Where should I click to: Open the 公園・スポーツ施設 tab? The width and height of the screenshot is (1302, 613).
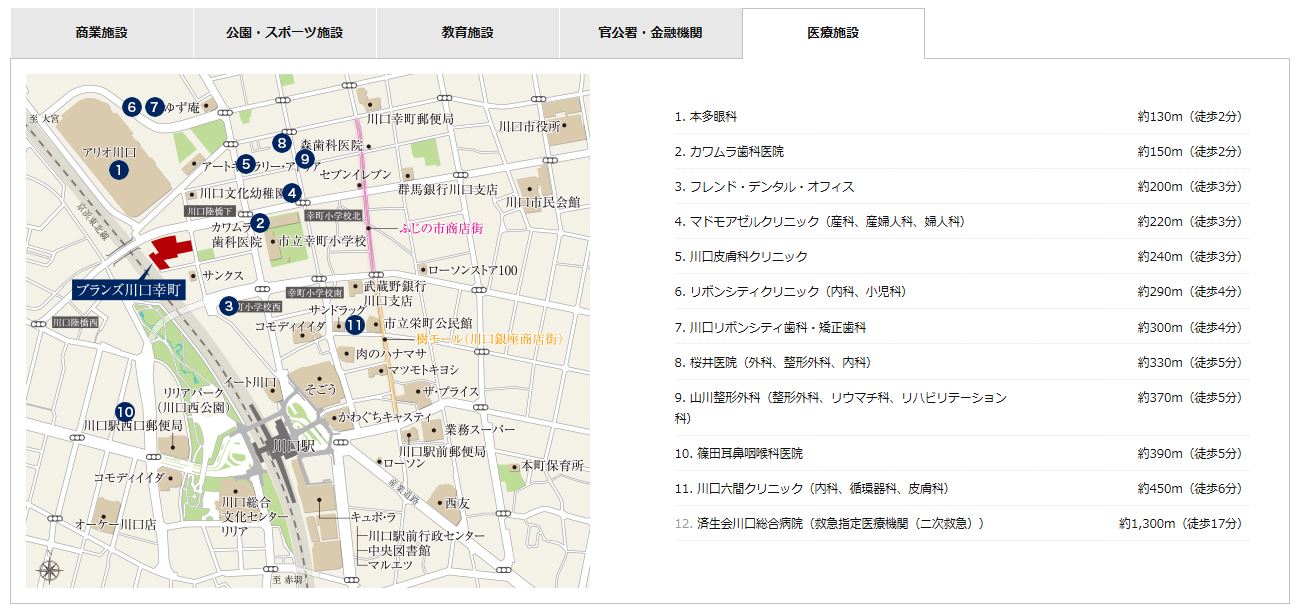tap(284, 33)
